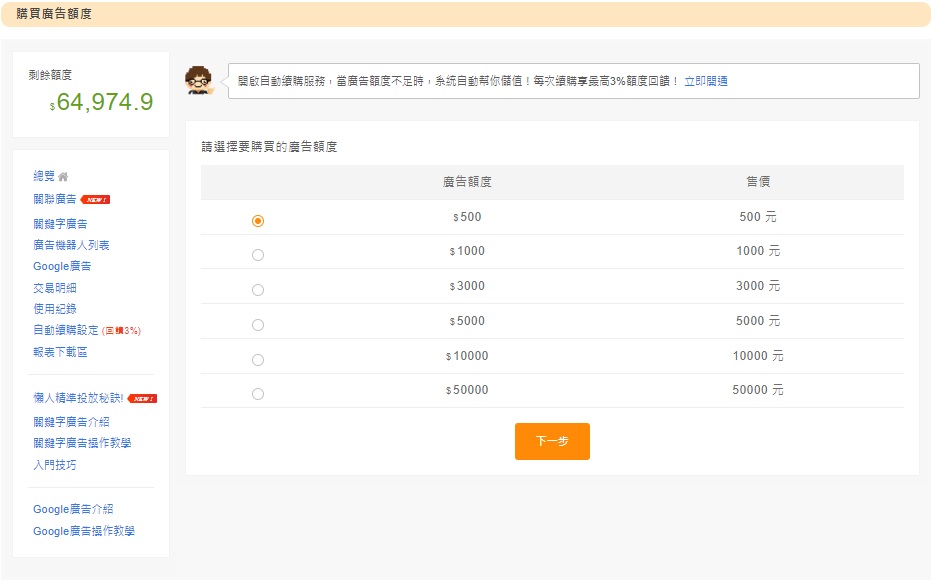Image resolution: width=936 pixels, height=585 pixels.
Task: Click the NEW badge beside 懶人精準投放秘訣
Action: coord(142,398)
